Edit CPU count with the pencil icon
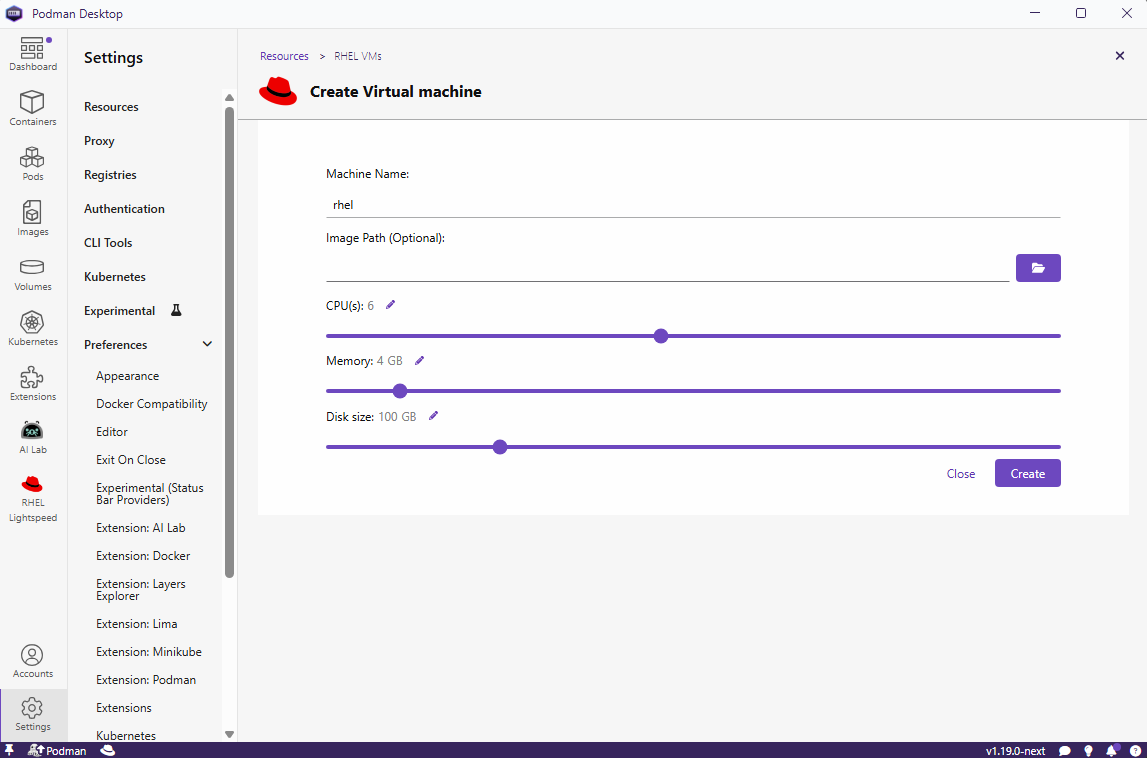The width and height of the screenshot is (1147, 758). (389, 304)
